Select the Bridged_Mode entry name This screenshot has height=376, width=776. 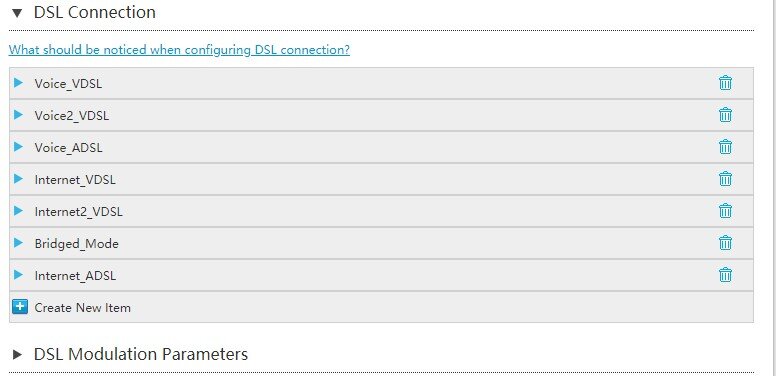pos(77,244)
